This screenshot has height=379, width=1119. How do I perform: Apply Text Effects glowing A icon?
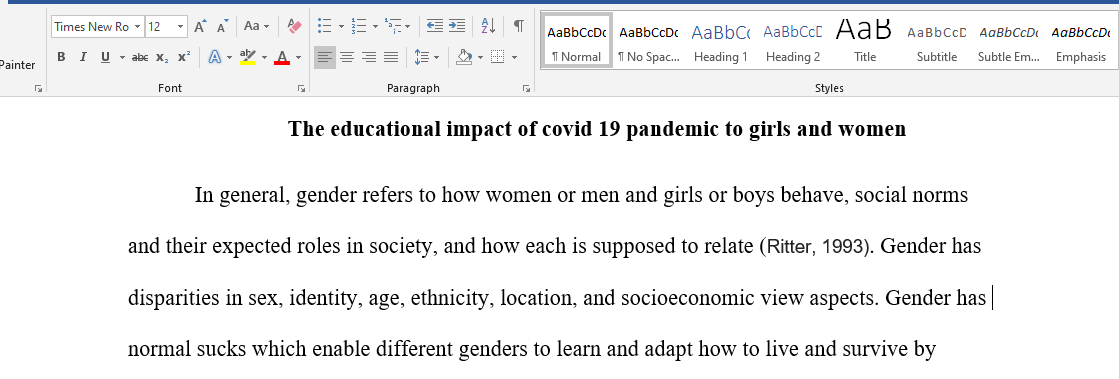click(214, 57)
